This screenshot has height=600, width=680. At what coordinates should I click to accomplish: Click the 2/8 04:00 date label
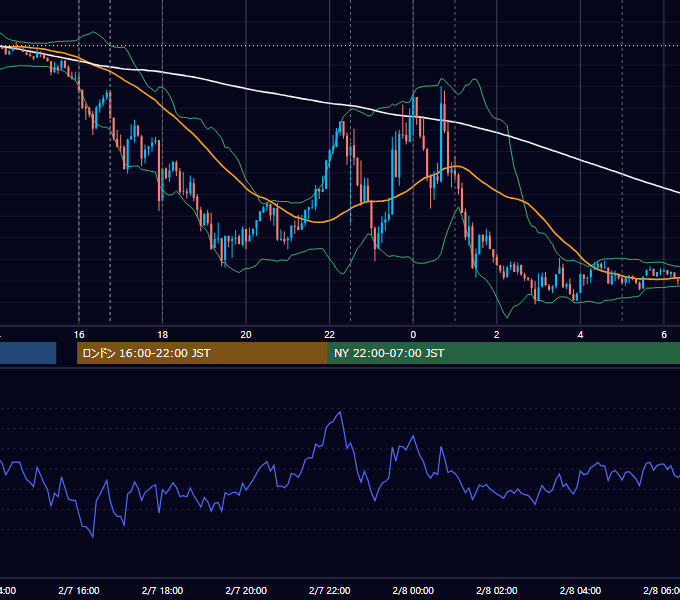click(580, 590)
